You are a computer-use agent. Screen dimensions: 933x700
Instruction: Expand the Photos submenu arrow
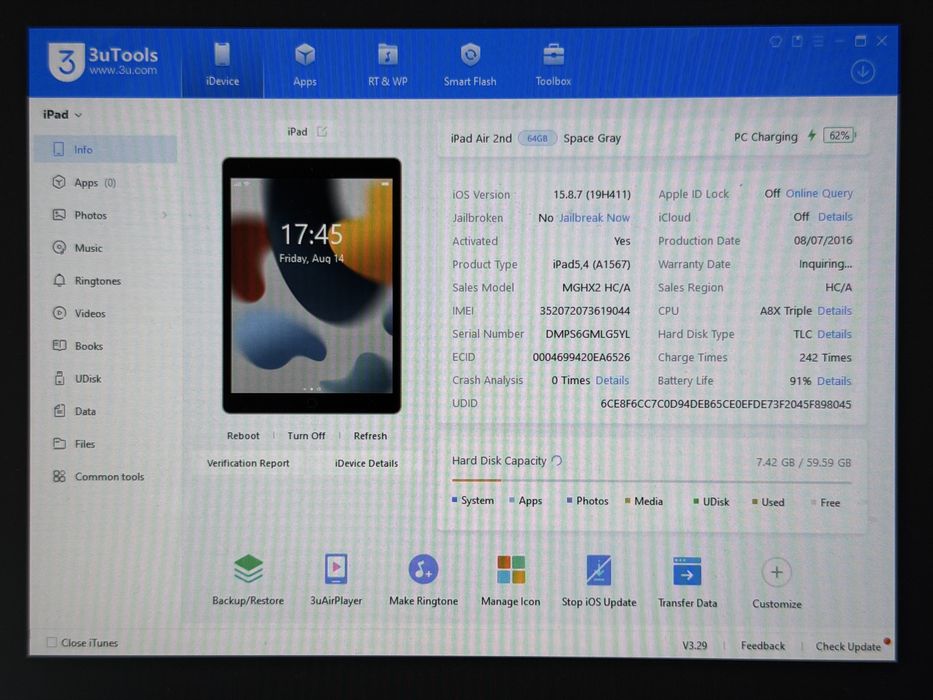click(x=165, y=215)
